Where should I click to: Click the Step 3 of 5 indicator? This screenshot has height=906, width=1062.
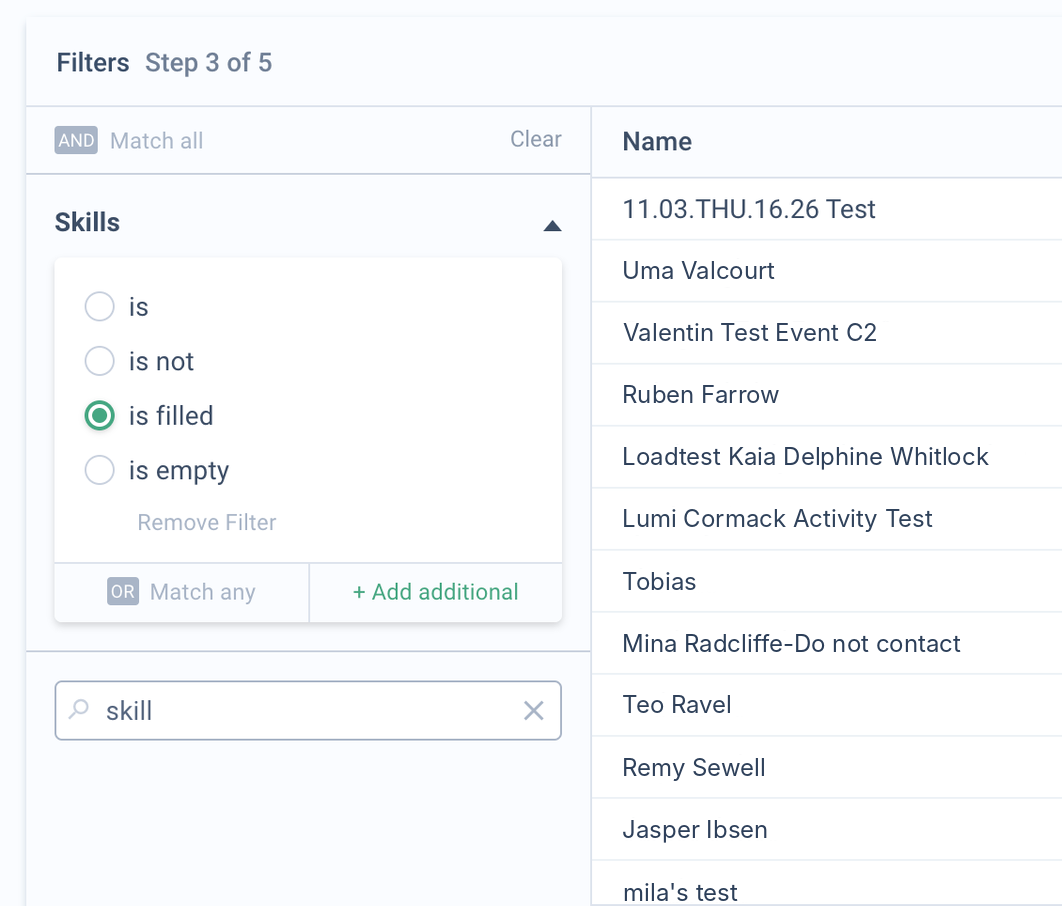pyautogui.click(x=209, y=62)
